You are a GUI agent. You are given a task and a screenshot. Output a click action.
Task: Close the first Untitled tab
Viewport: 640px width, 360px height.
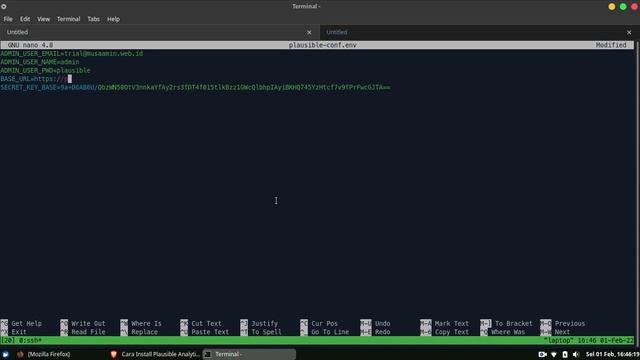(x=309, y=32)
